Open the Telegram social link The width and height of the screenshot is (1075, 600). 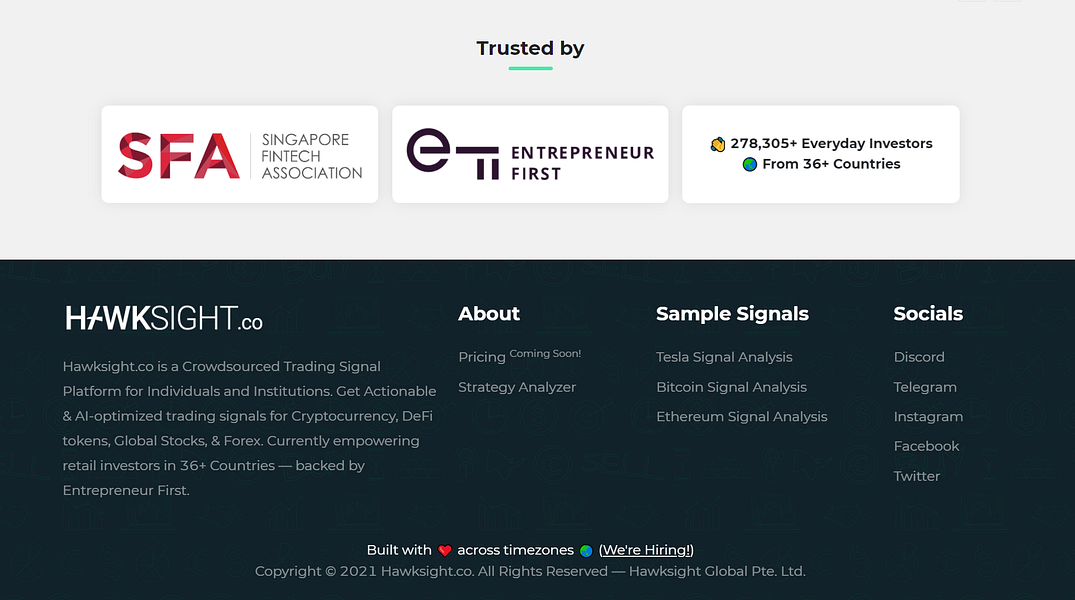point(925,387)
